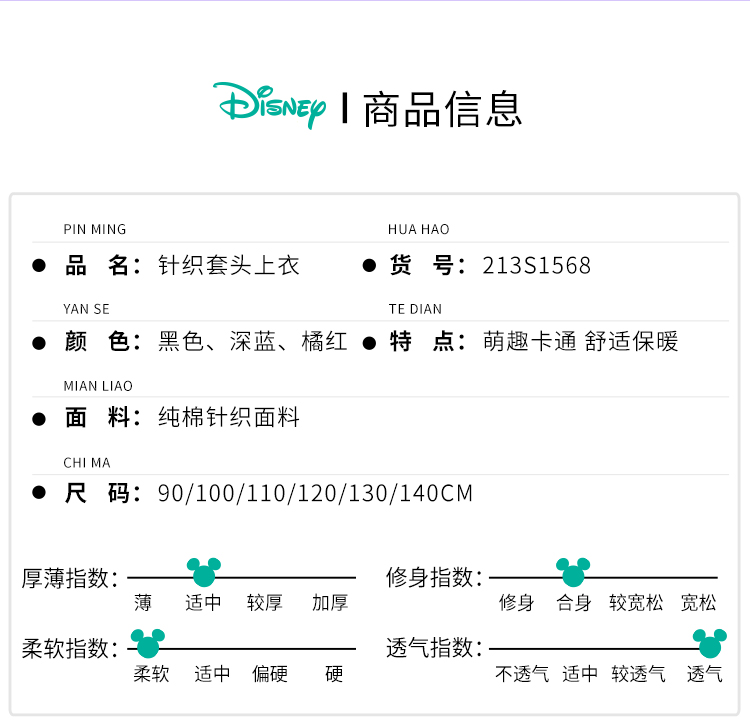Click the Mickey marker on 修身指数 scale
Image resolution: width=750 pixels, height=722 pixels.
tap(573, 572)
